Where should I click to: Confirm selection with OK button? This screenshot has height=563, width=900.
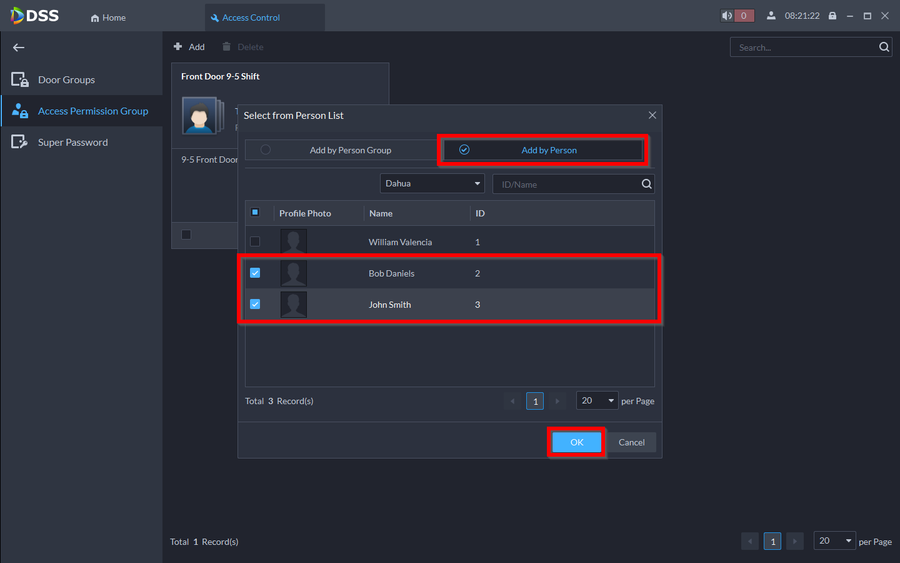[x=577, y=442]
